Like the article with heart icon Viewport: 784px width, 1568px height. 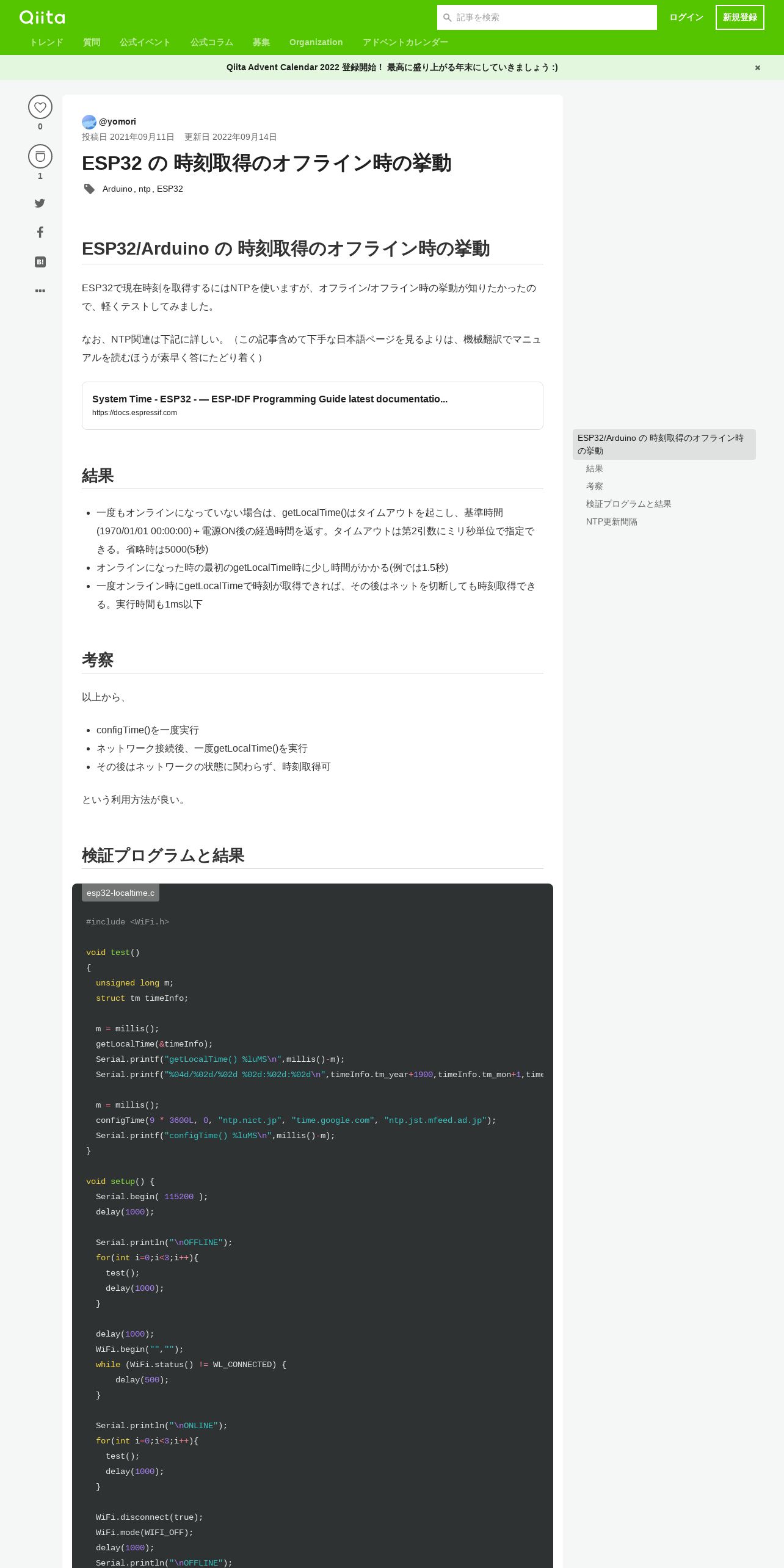pos(40,107)
